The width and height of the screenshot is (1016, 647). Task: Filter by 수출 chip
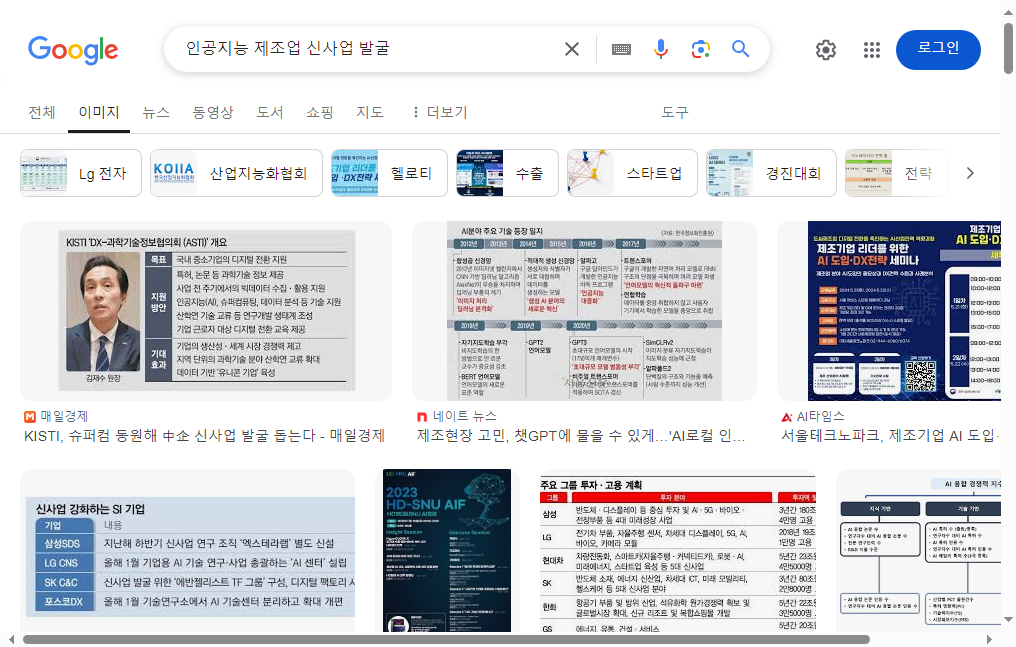pyautogui.click(x=507, y=173)
